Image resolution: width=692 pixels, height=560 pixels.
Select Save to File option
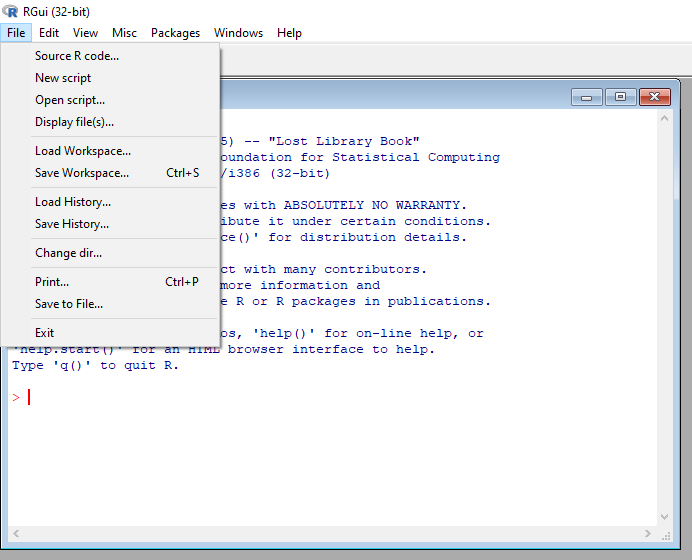[x=69, y=304]
